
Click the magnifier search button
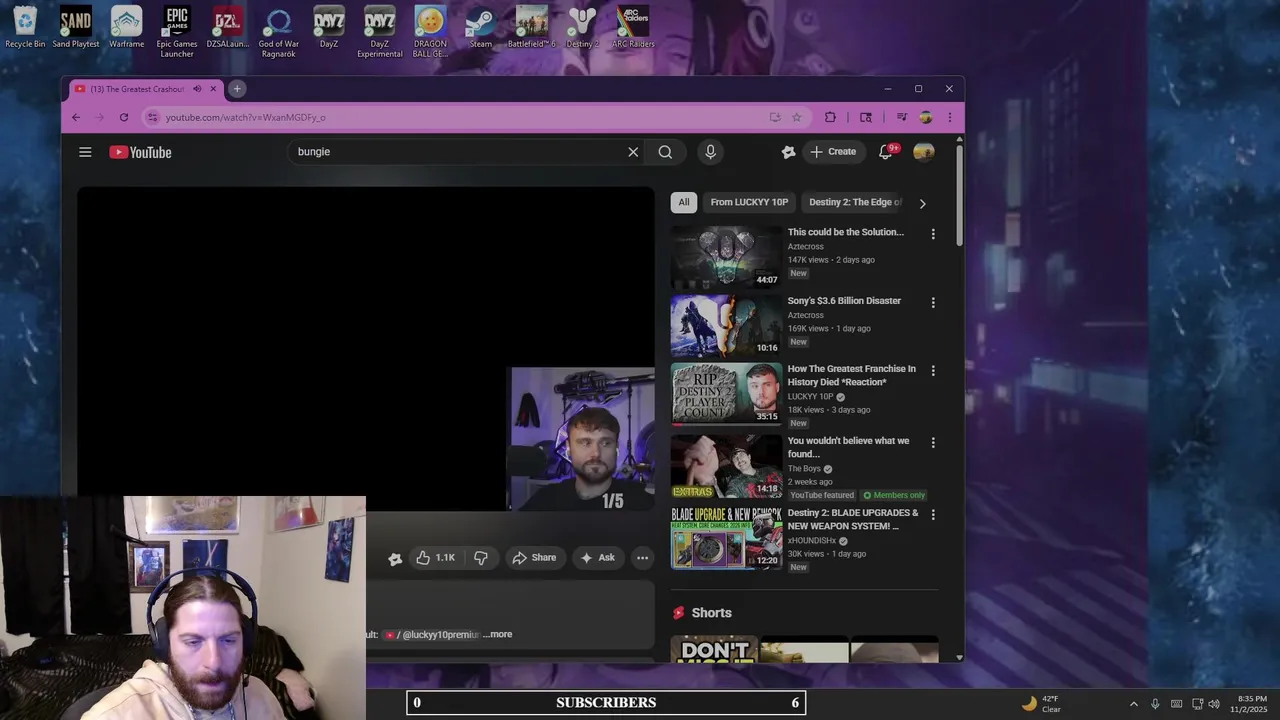(665, 152)
